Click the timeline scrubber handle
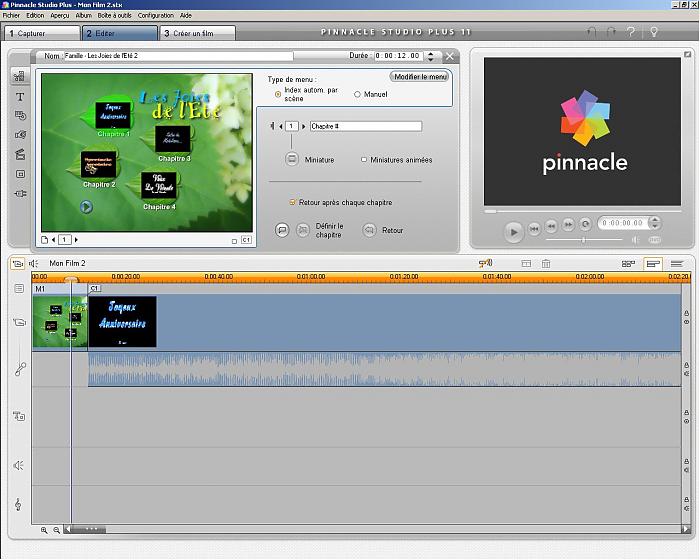Viewport: 700px width, 560px height. (71, 280)
